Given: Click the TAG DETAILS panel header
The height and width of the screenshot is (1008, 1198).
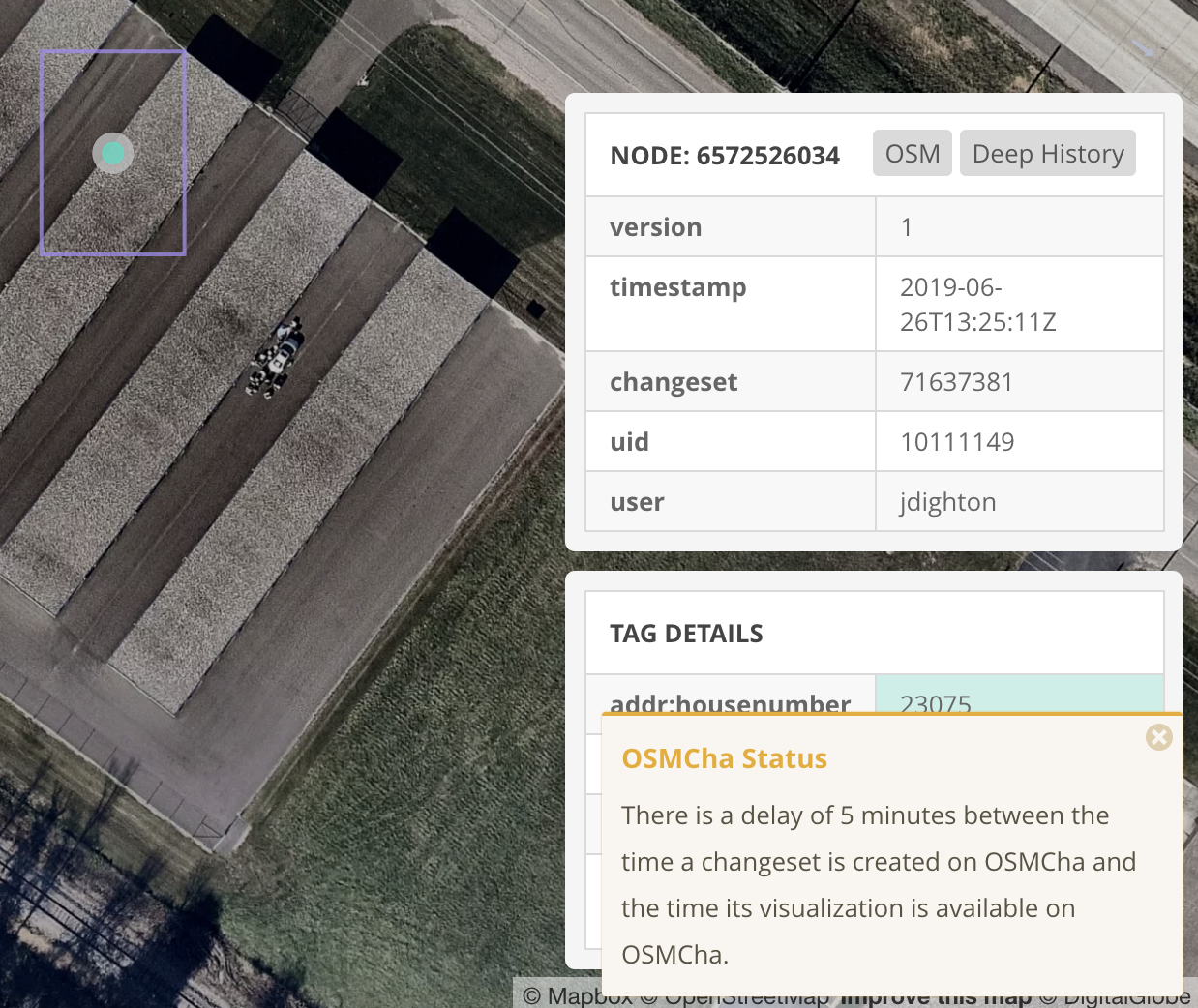Looking at the screenshot, I should (686, 634).
